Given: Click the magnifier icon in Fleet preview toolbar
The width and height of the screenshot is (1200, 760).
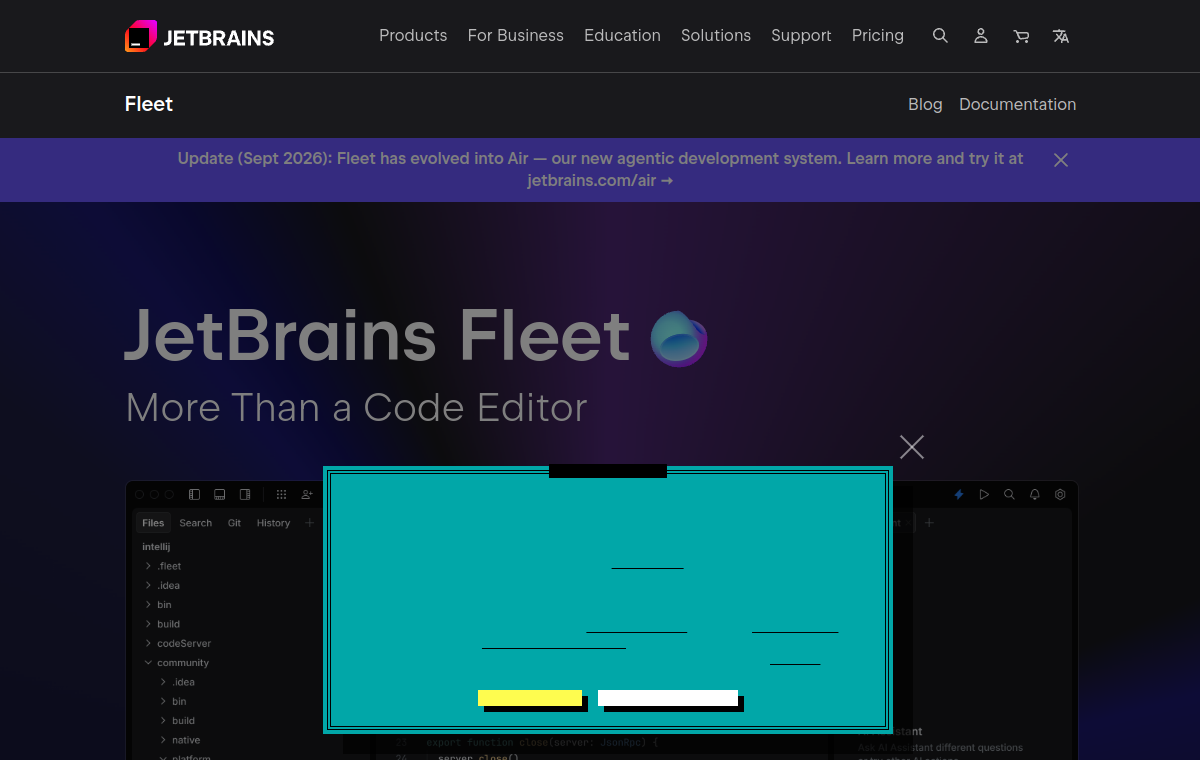Looking at the screenshot, I should click(x=1009, y=494).
